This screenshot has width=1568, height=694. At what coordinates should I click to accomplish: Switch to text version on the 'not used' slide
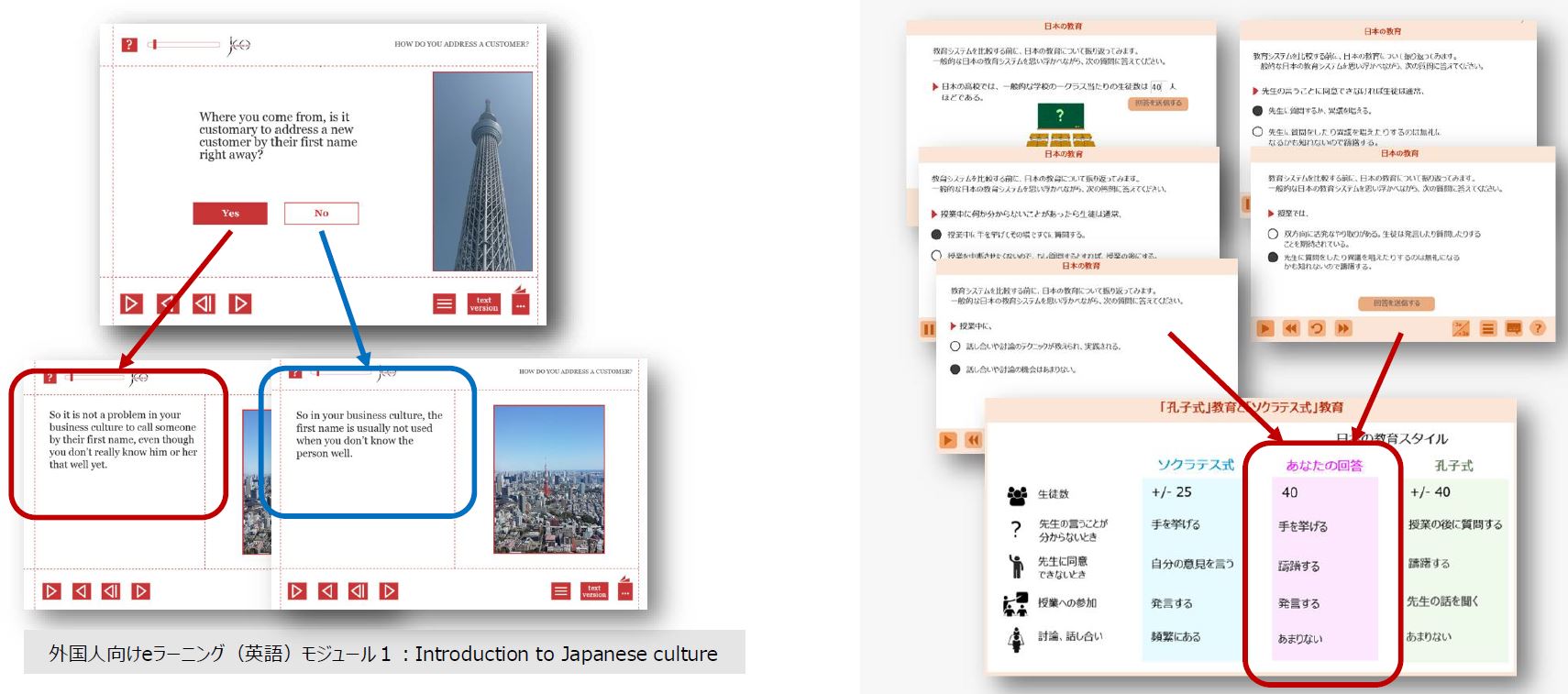594,591
